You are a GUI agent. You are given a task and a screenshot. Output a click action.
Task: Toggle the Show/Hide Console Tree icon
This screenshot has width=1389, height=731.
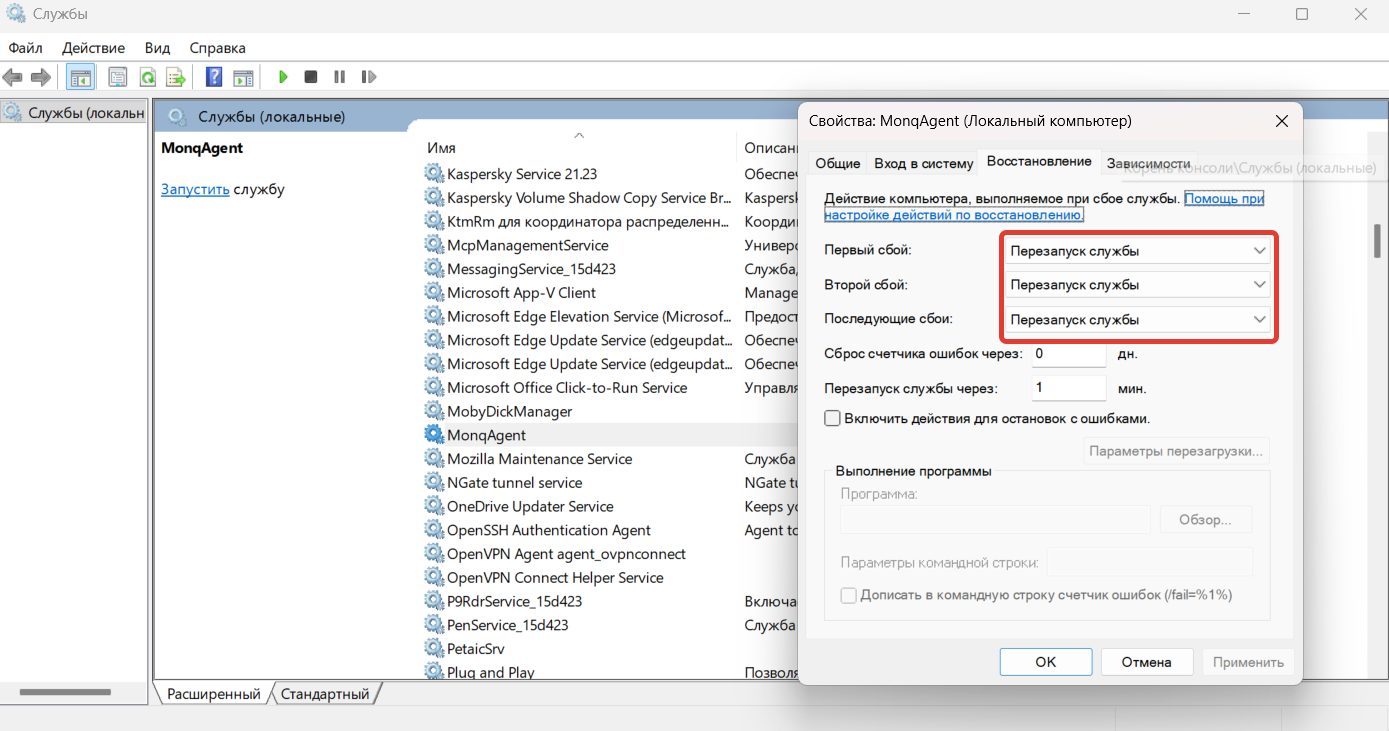(80, 77)
